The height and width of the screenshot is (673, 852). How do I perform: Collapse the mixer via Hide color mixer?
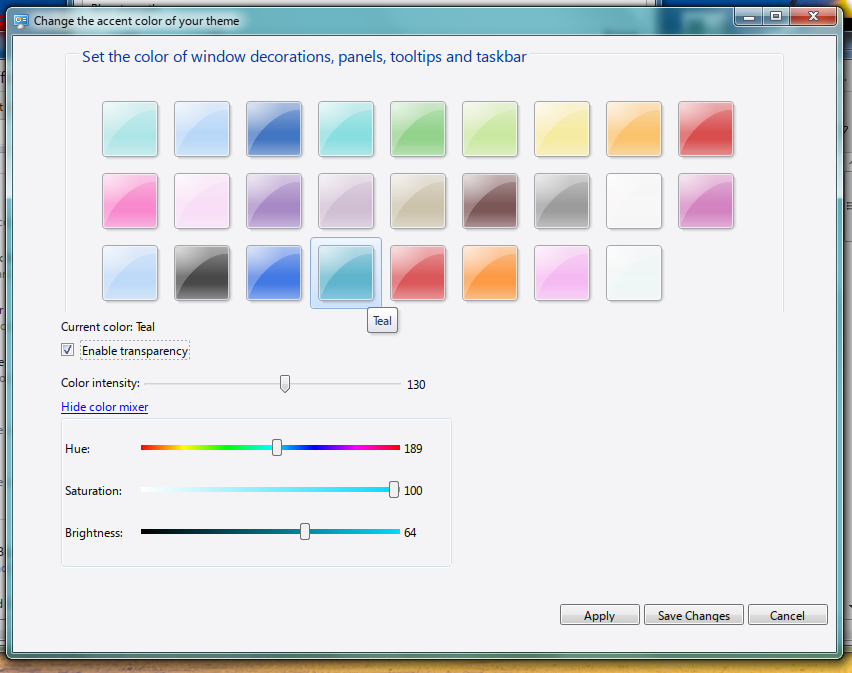pyautogui.click(x=104, y=407)
